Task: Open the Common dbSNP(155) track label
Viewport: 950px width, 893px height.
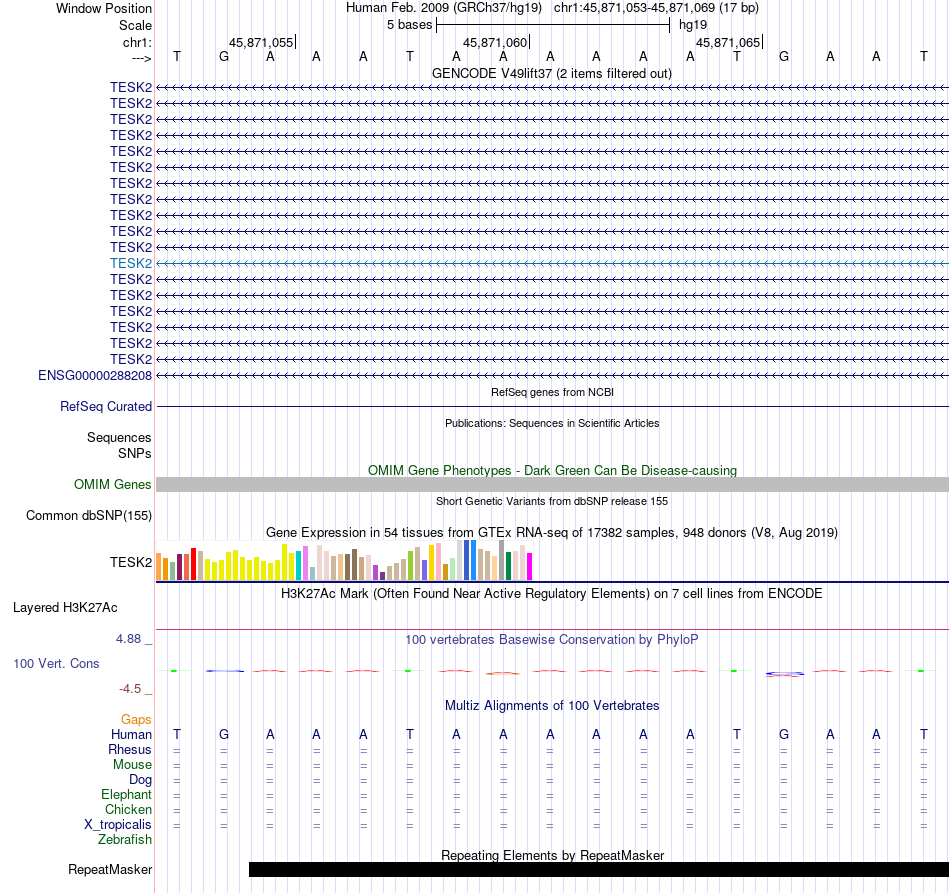Action: [89, 516]
